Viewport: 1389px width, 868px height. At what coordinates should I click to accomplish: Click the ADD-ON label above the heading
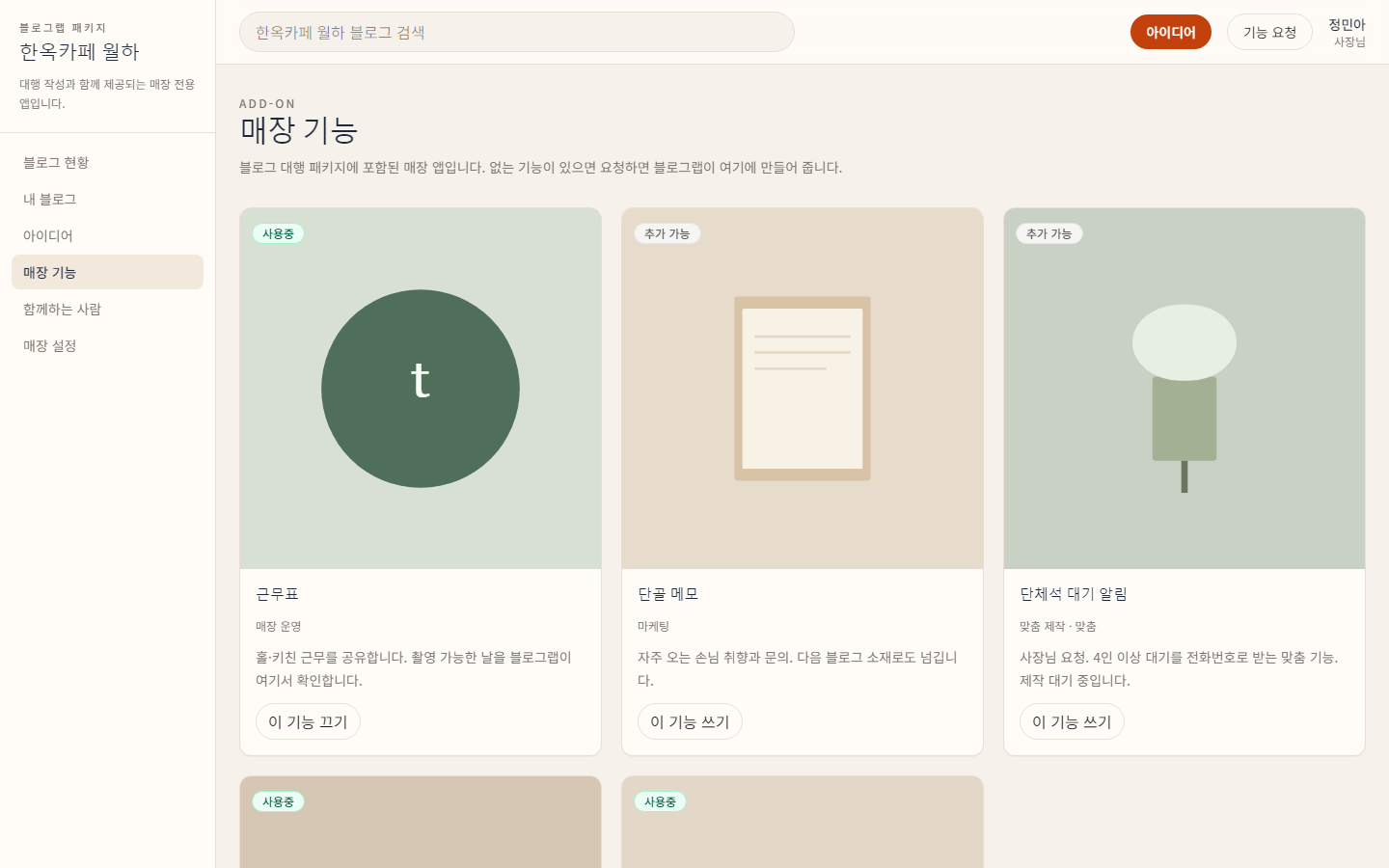pos(267,103)
